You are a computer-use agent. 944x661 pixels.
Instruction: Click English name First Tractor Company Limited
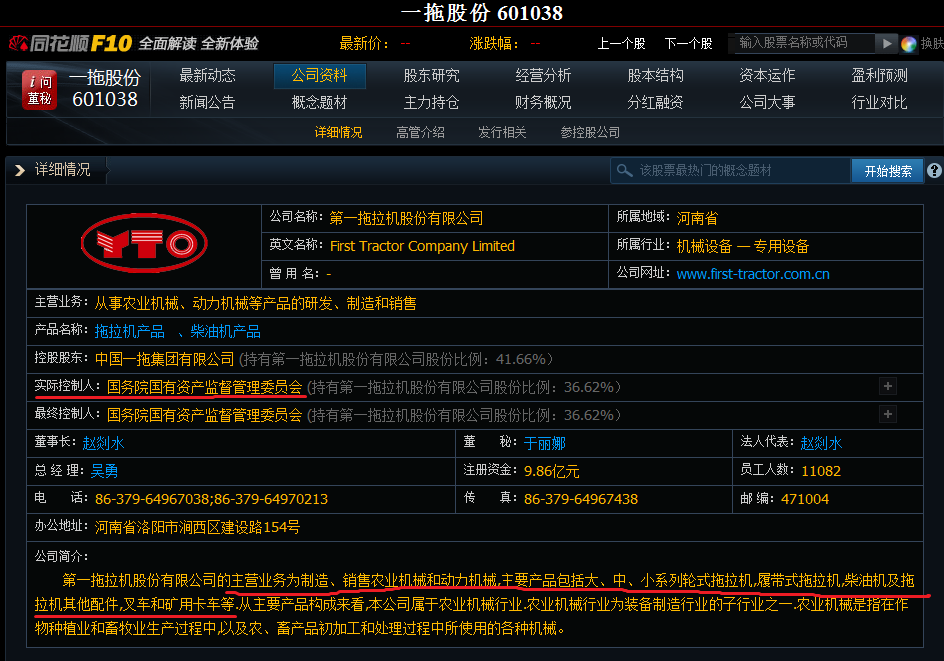point(422,246)
